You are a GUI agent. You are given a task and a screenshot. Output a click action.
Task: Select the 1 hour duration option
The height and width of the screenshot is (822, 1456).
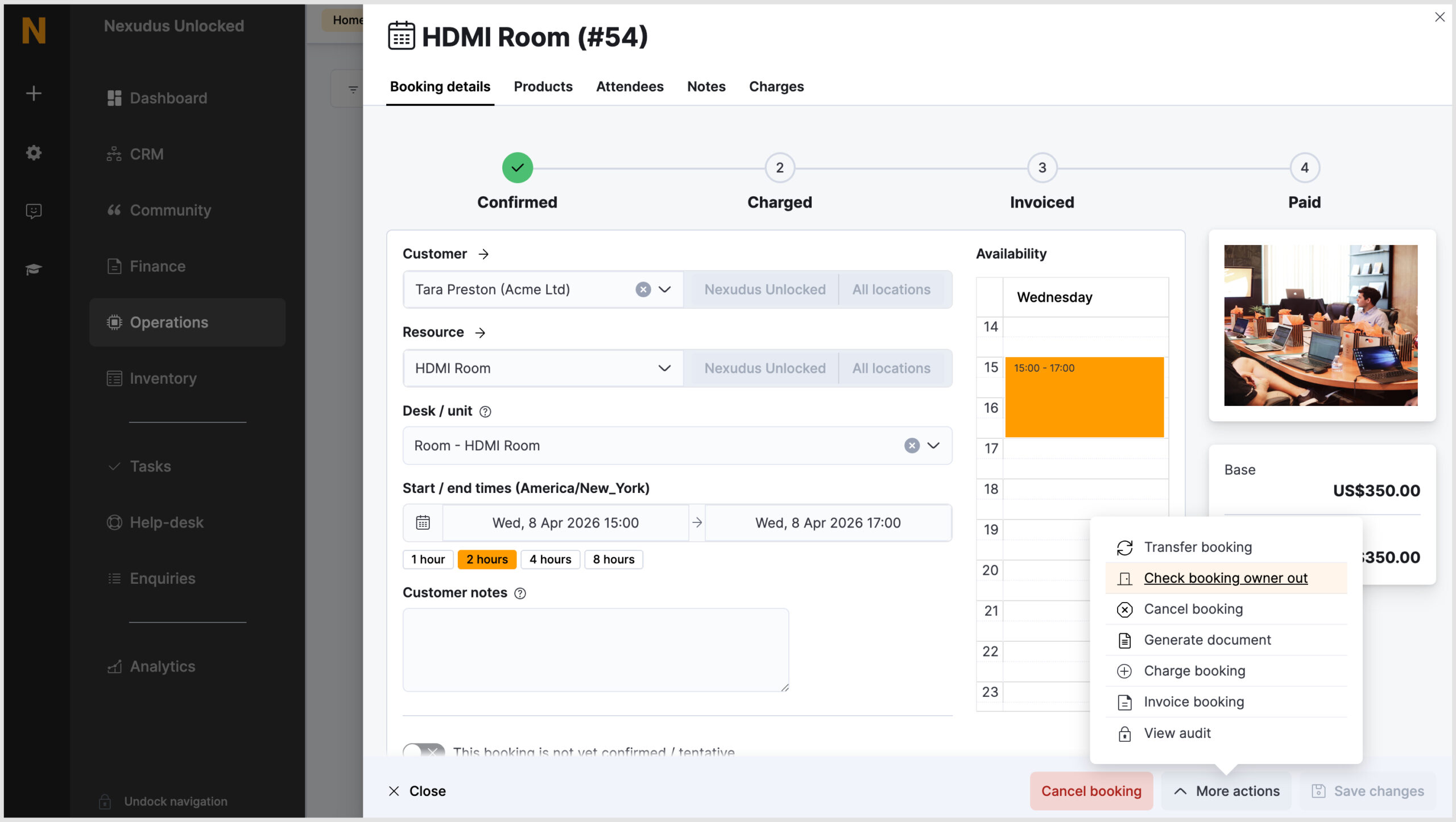point(428,559)
